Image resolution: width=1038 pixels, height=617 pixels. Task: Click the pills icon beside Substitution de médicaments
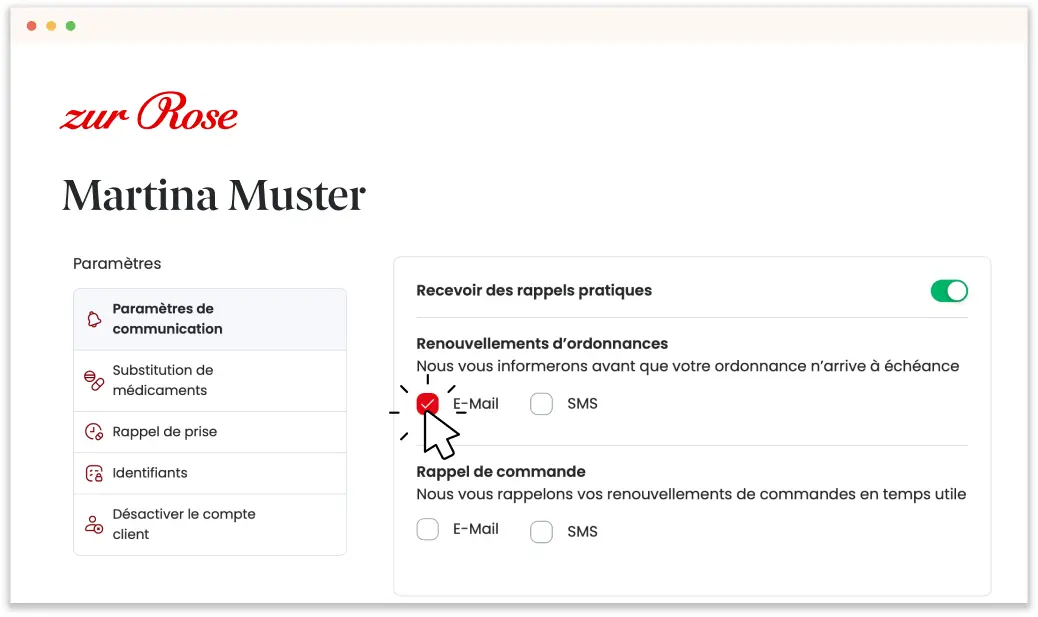coord(94,381)
